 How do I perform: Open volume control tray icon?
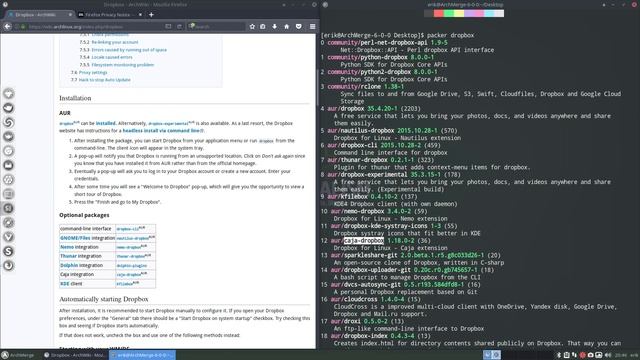pos(608,355)
